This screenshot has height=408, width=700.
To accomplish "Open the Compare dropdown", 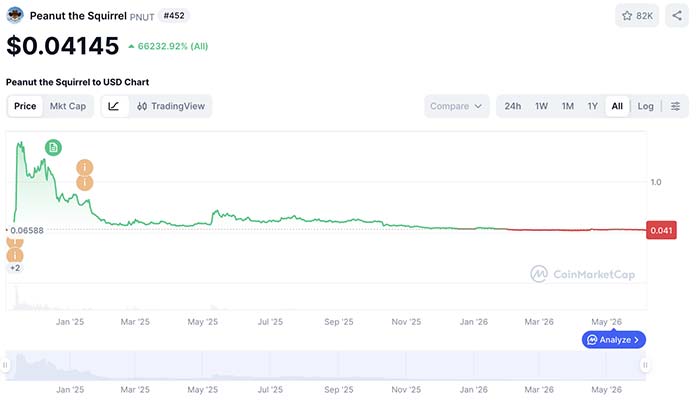I will 456,106.
